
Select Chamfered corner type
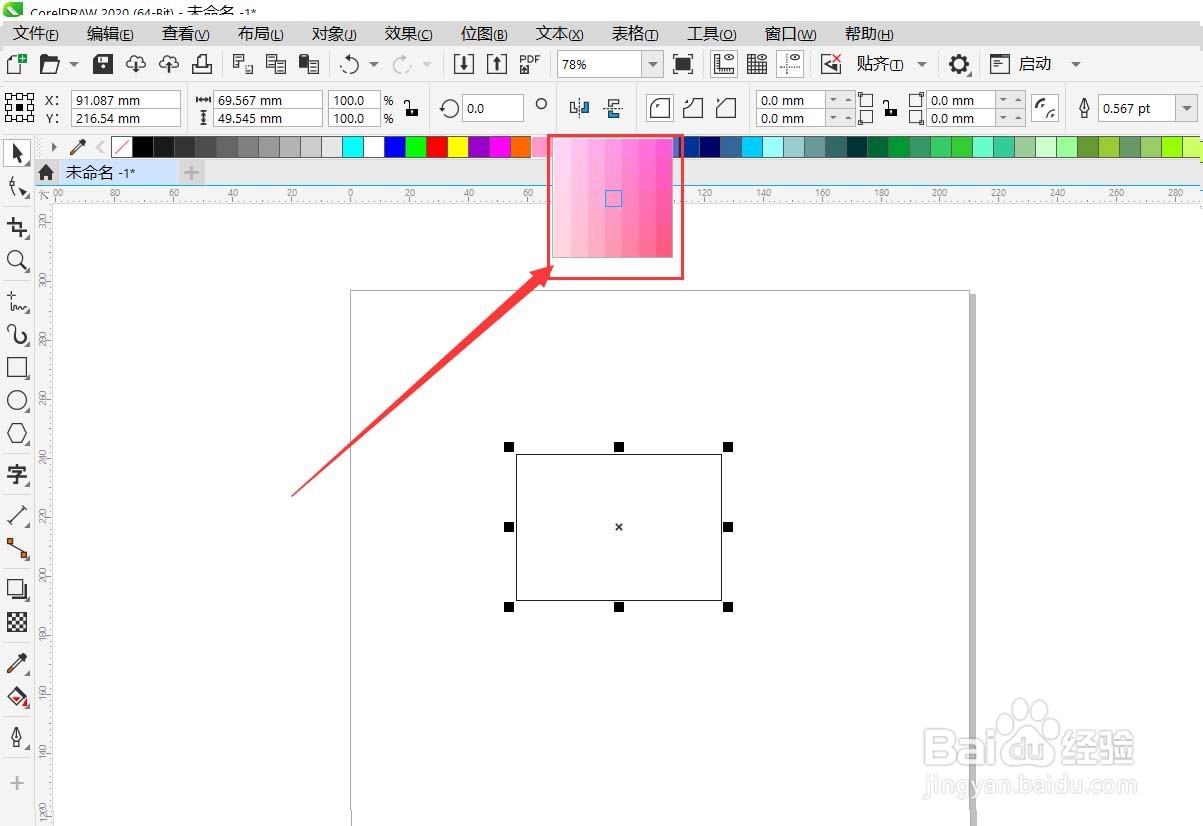[x=727, y=108]
